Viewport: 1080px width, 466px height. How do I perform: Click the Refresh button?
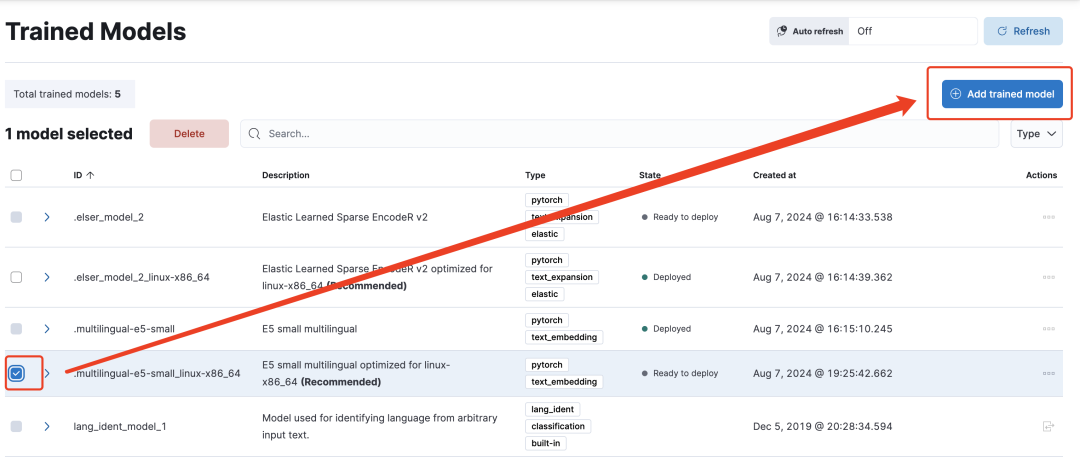[x=1024, y=31]
